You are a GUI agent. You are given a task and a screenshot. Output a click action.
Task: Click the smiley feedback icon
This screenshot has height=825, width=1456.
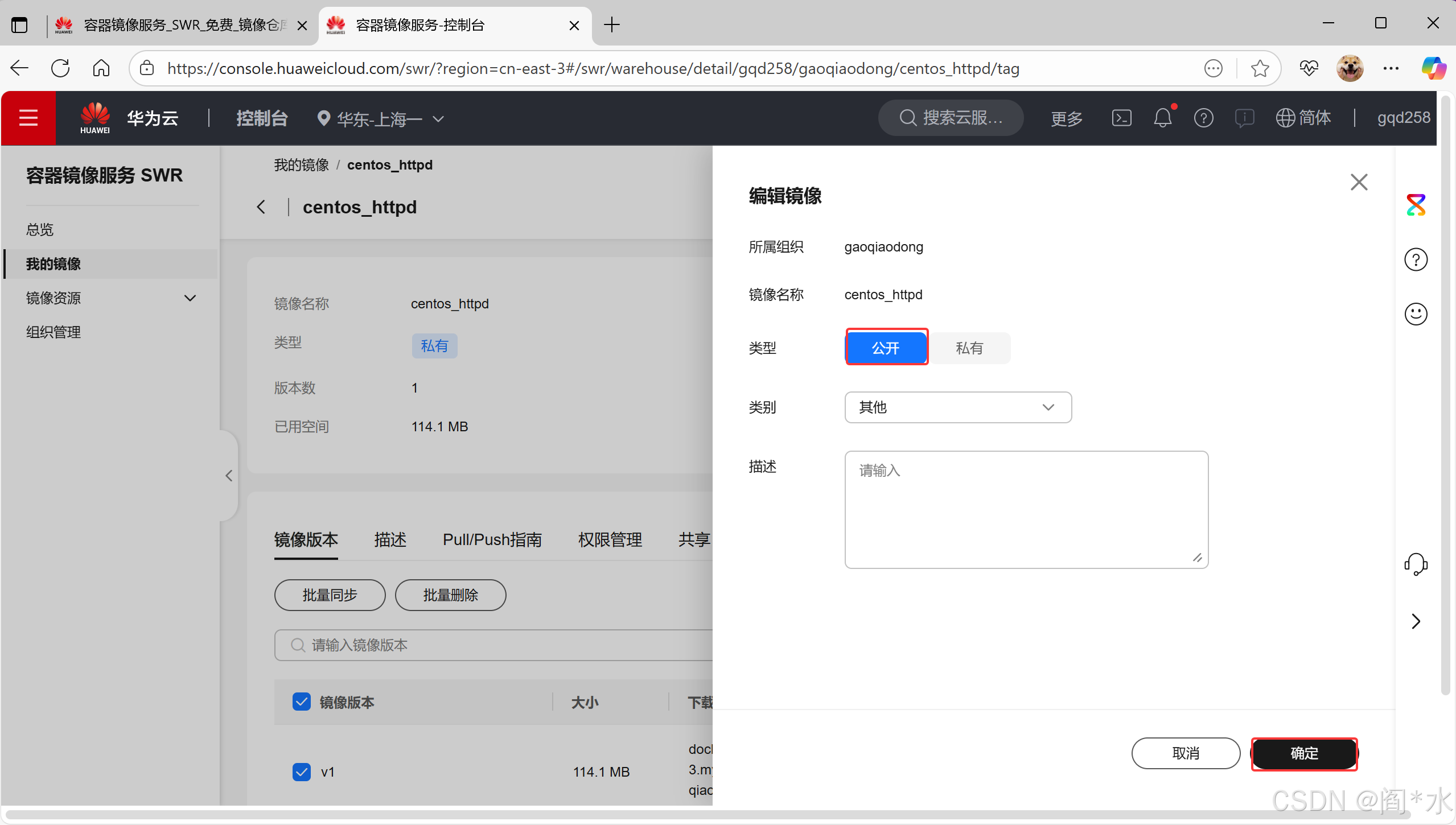(1416, 314)
